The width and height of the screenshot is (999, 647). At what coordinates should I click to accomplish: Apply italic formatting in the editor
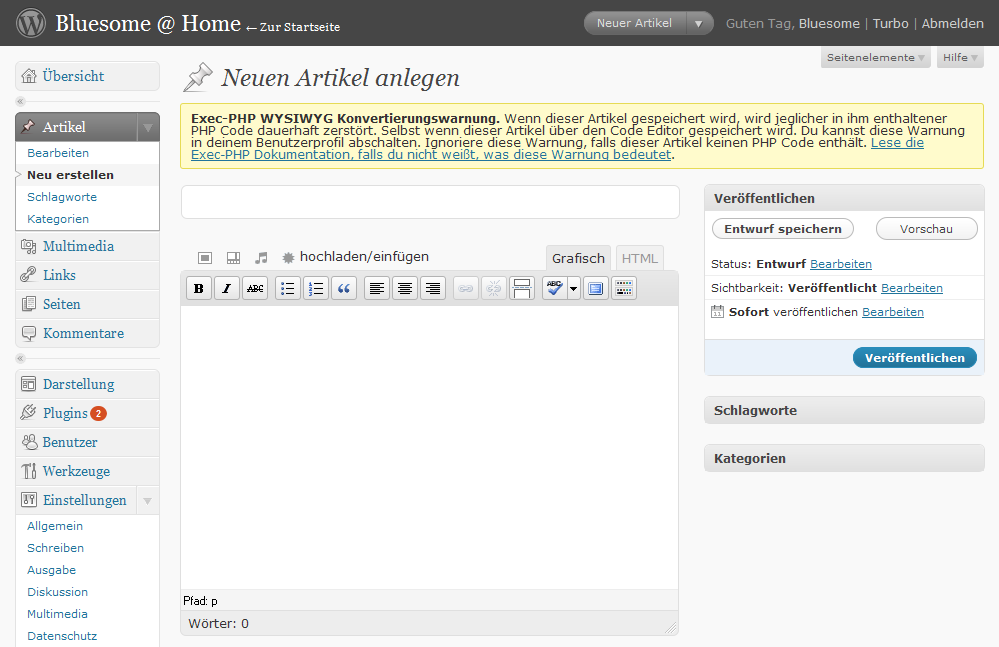click(227, 289)
